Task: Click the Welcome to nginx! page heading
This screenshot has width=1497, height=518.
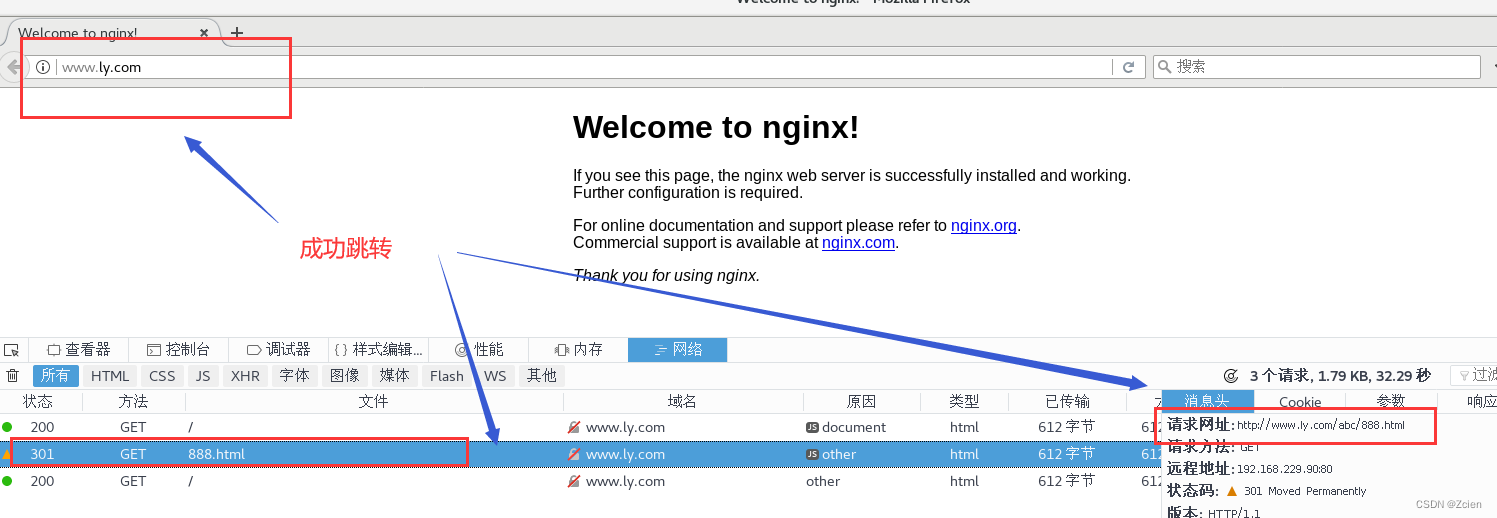Action: click(716, 127)
